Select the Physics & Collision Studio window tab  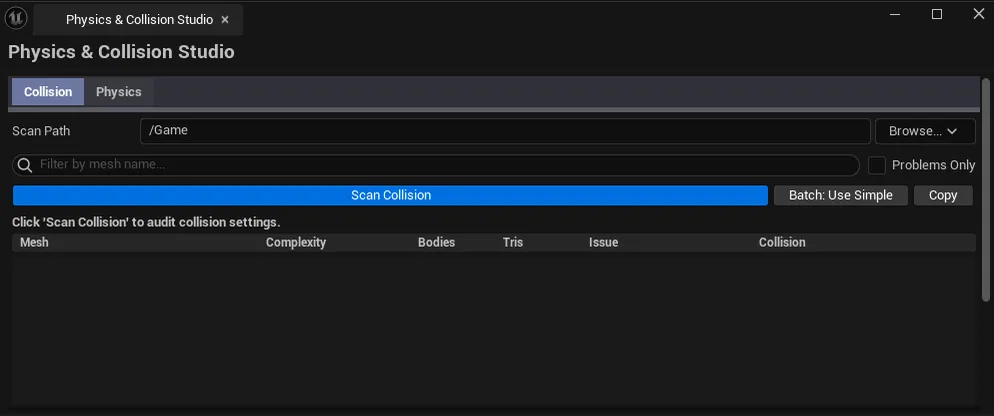[x=139, y=20]
